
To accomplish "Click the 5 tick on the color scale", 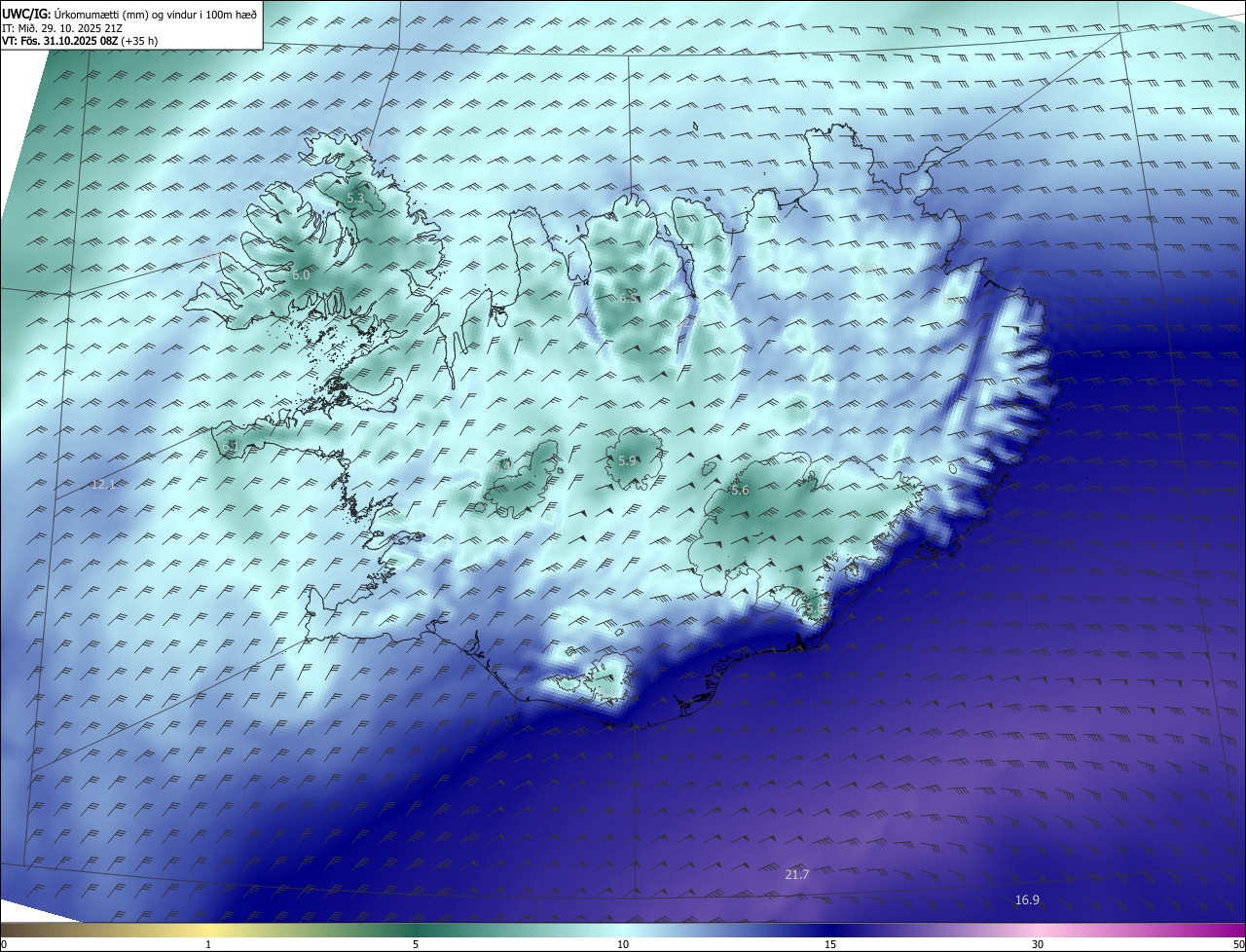I will coord(416,944).
